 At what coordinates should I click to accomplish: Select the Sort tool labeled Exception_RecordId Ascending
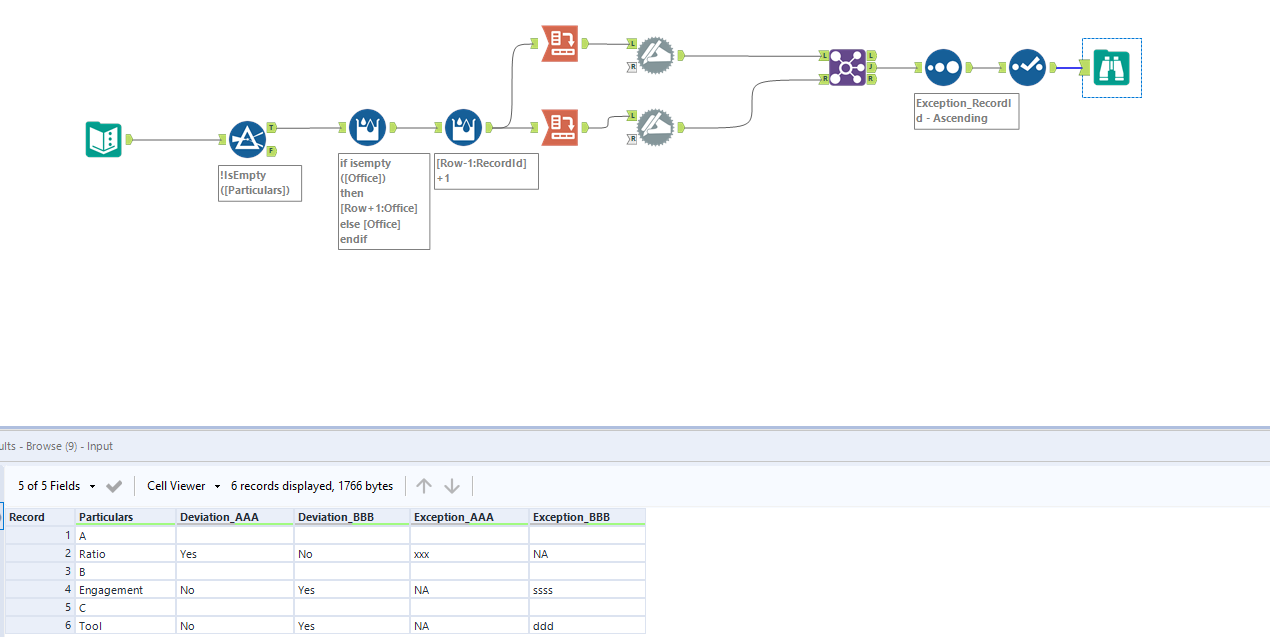coord(943,67)
